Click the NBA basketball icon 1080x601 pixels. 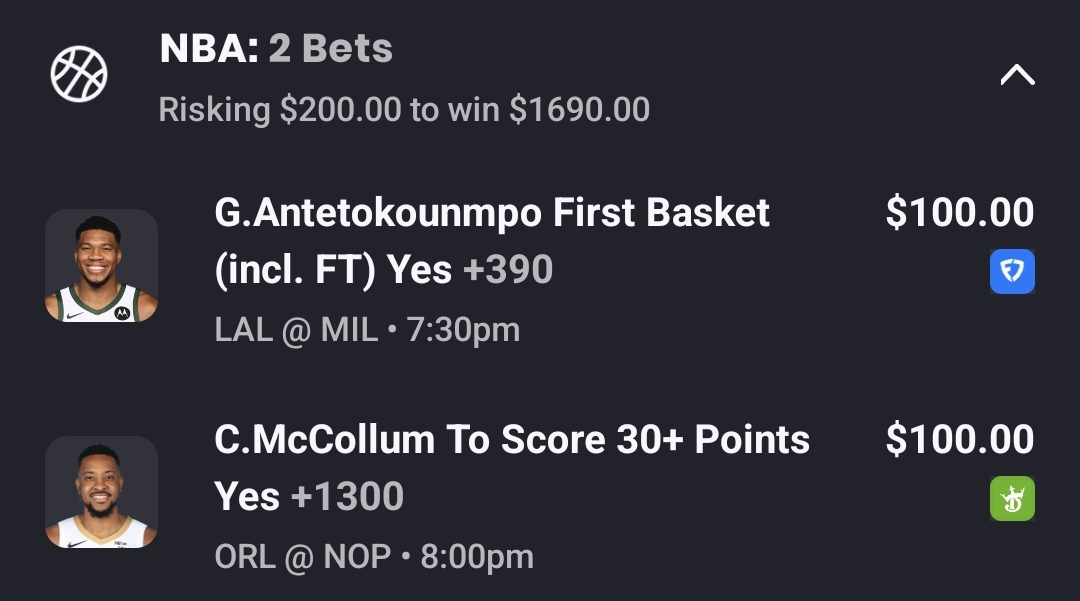79,74
